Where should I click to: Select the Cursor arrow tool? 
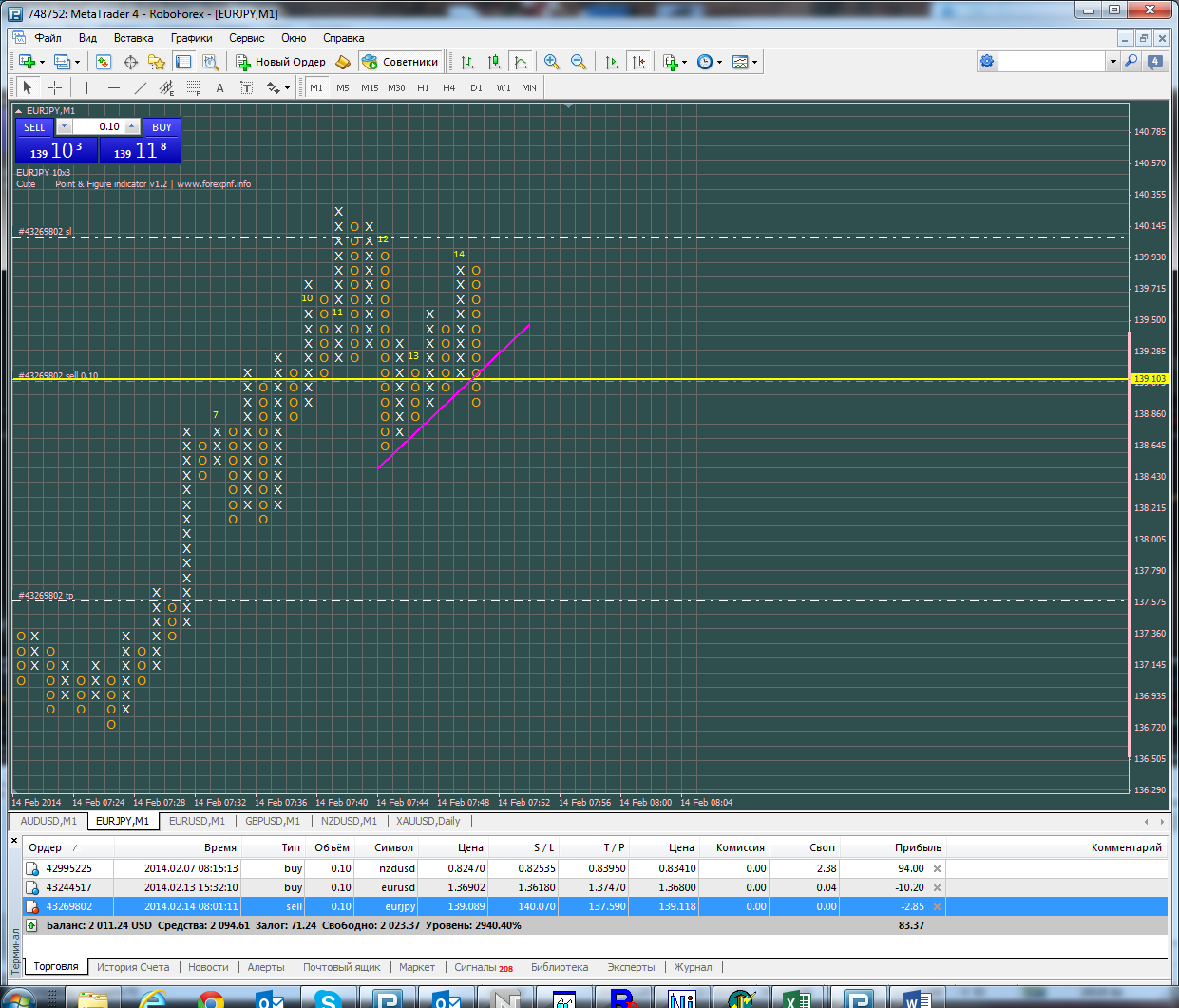[x=27, y=87]
